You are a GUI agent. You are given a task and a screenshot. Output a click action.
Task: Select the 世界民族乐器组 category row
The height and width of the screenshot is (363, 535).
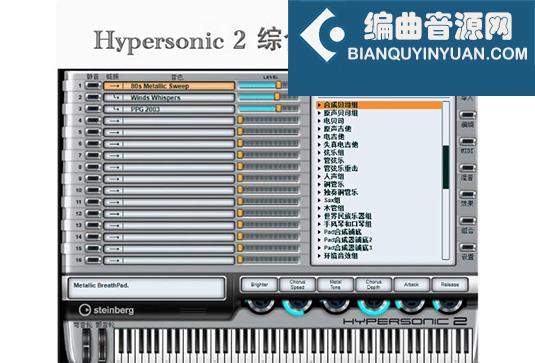[x=379, y=216]
